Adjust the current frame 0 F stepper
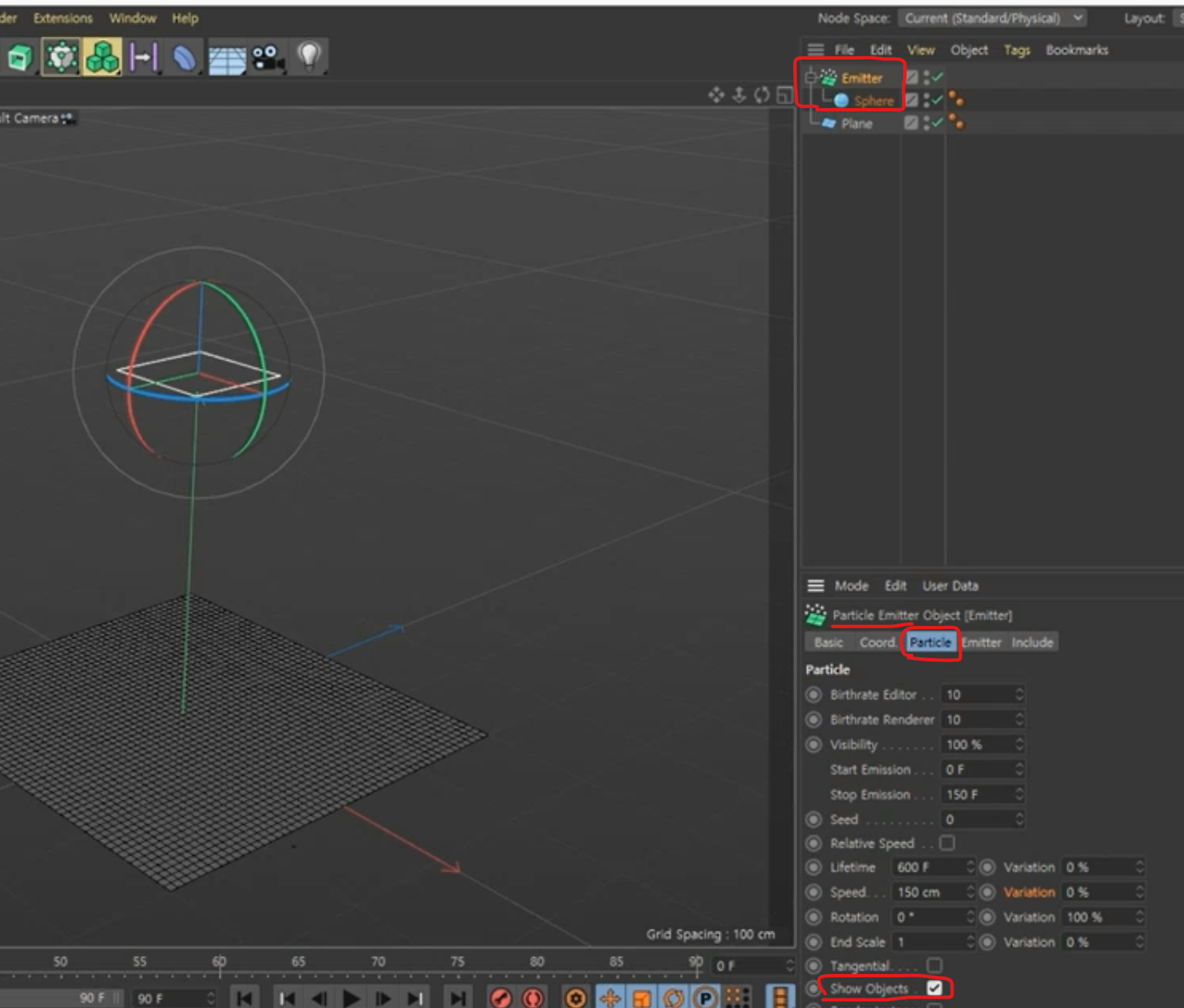The image size is (1184, 1008). pos(789,965)
